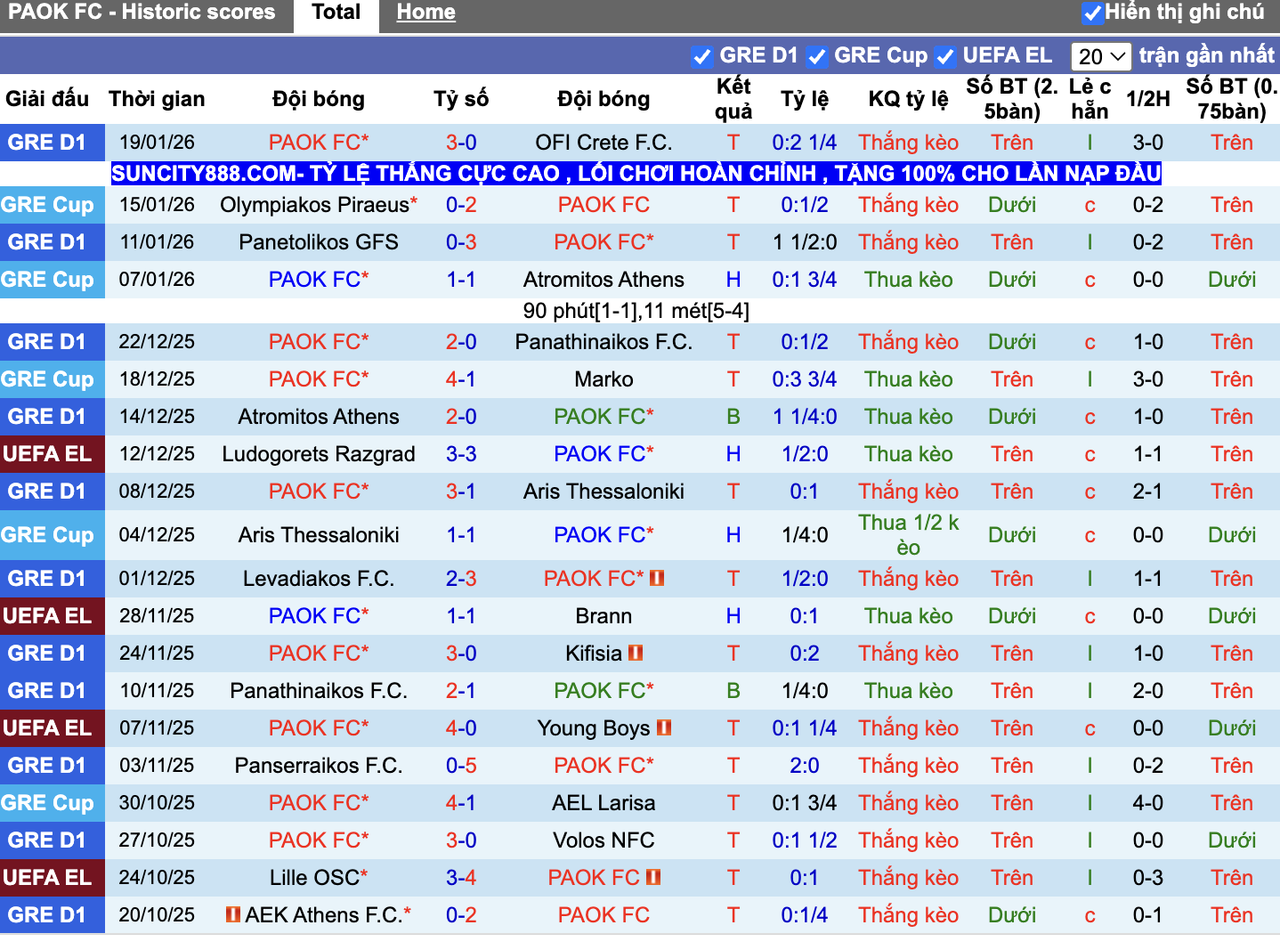Viewport: 1280px width, 935px height.
Task: Click the date 07/01/26
Action: click(x=157, y=280)
